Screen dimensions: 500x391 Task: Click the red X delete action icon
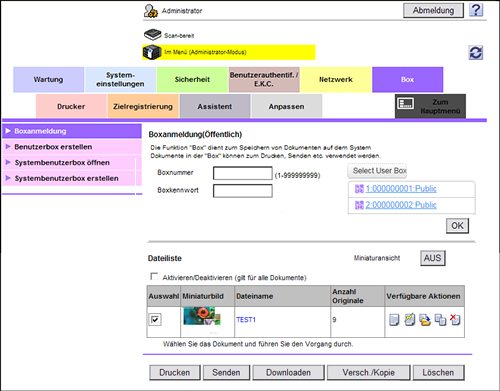pyautogui.click(x=455, y=319)
